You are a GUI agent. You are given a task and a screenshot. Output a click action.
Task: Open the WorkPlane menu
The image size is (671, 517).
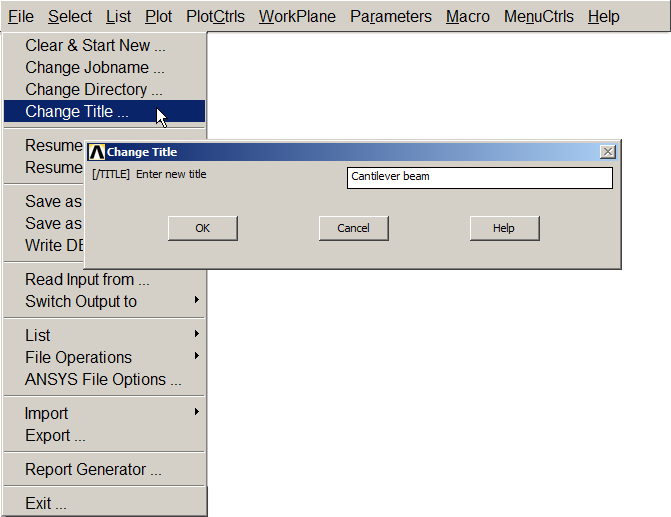[x=297, y=16]
